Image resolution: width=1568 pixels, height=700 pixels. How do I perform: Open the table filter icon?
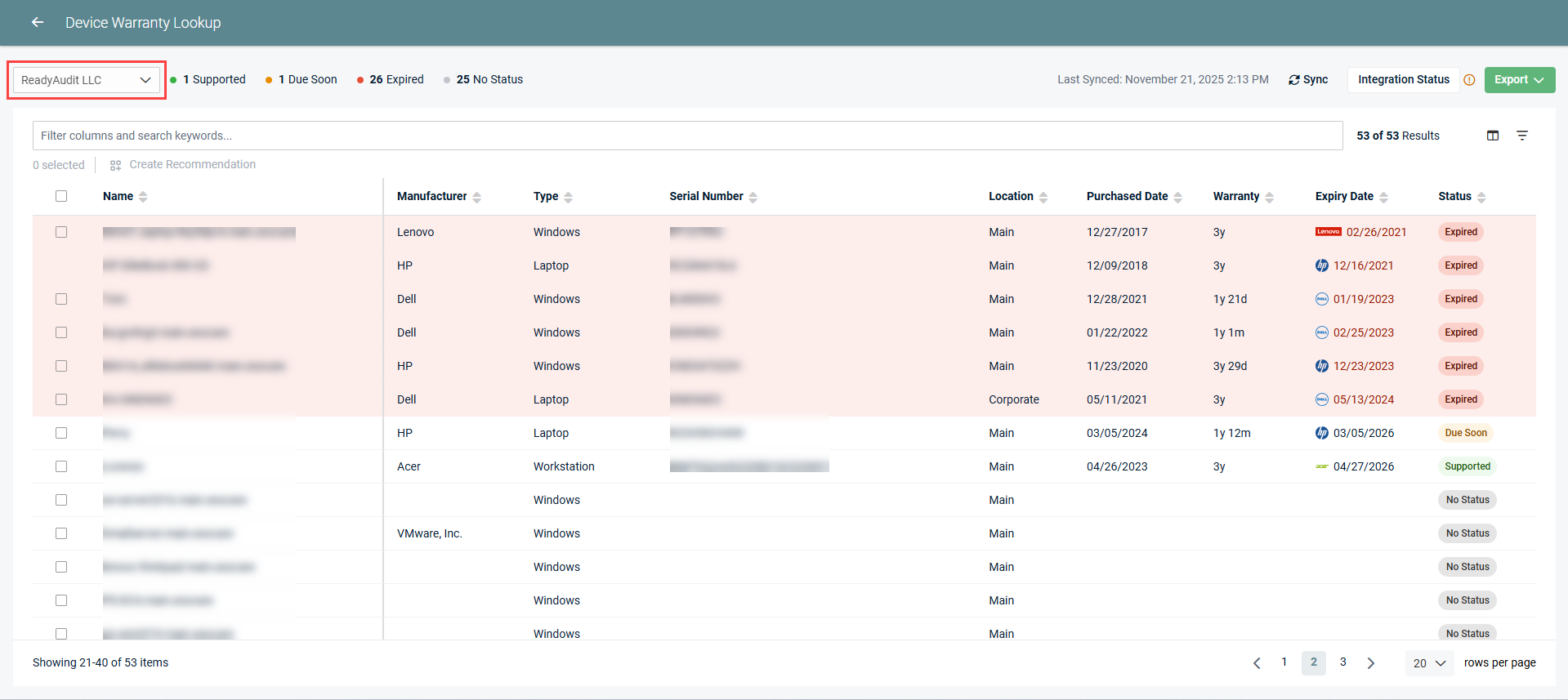point(1522,136)
